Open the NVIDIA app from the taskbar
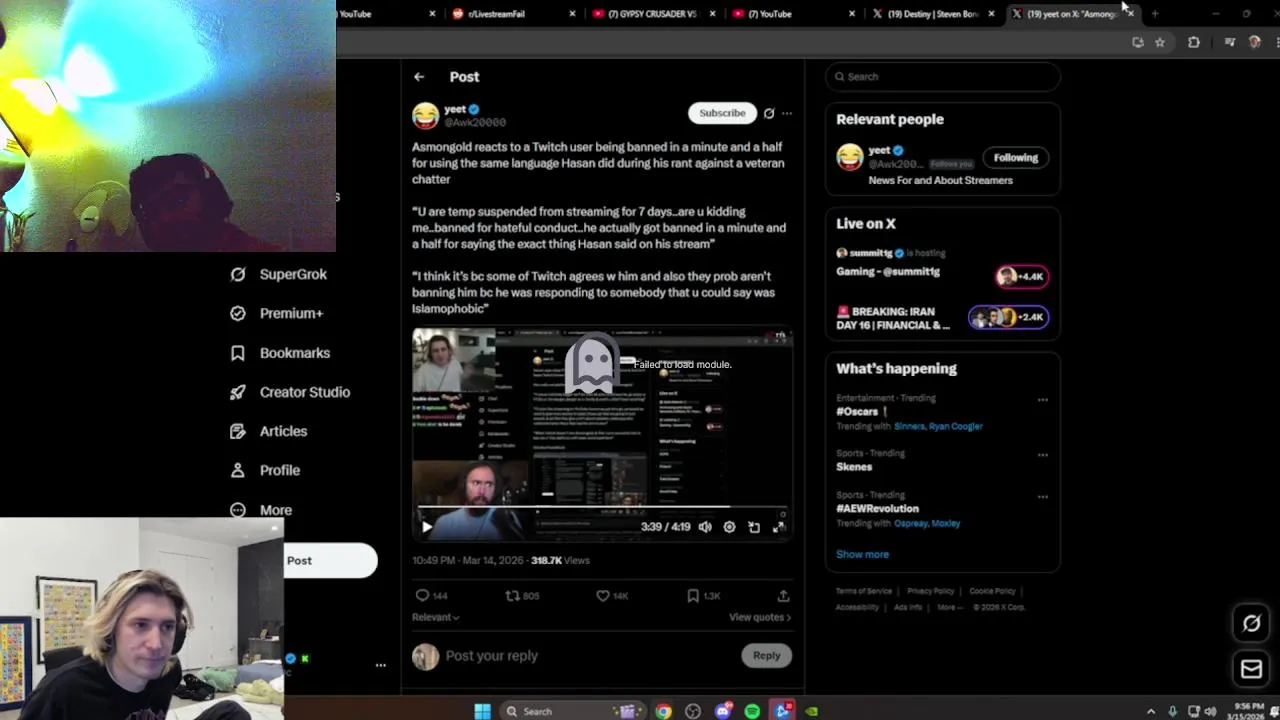Viewport: 1280px width, 720px height. tap(811, 711)
